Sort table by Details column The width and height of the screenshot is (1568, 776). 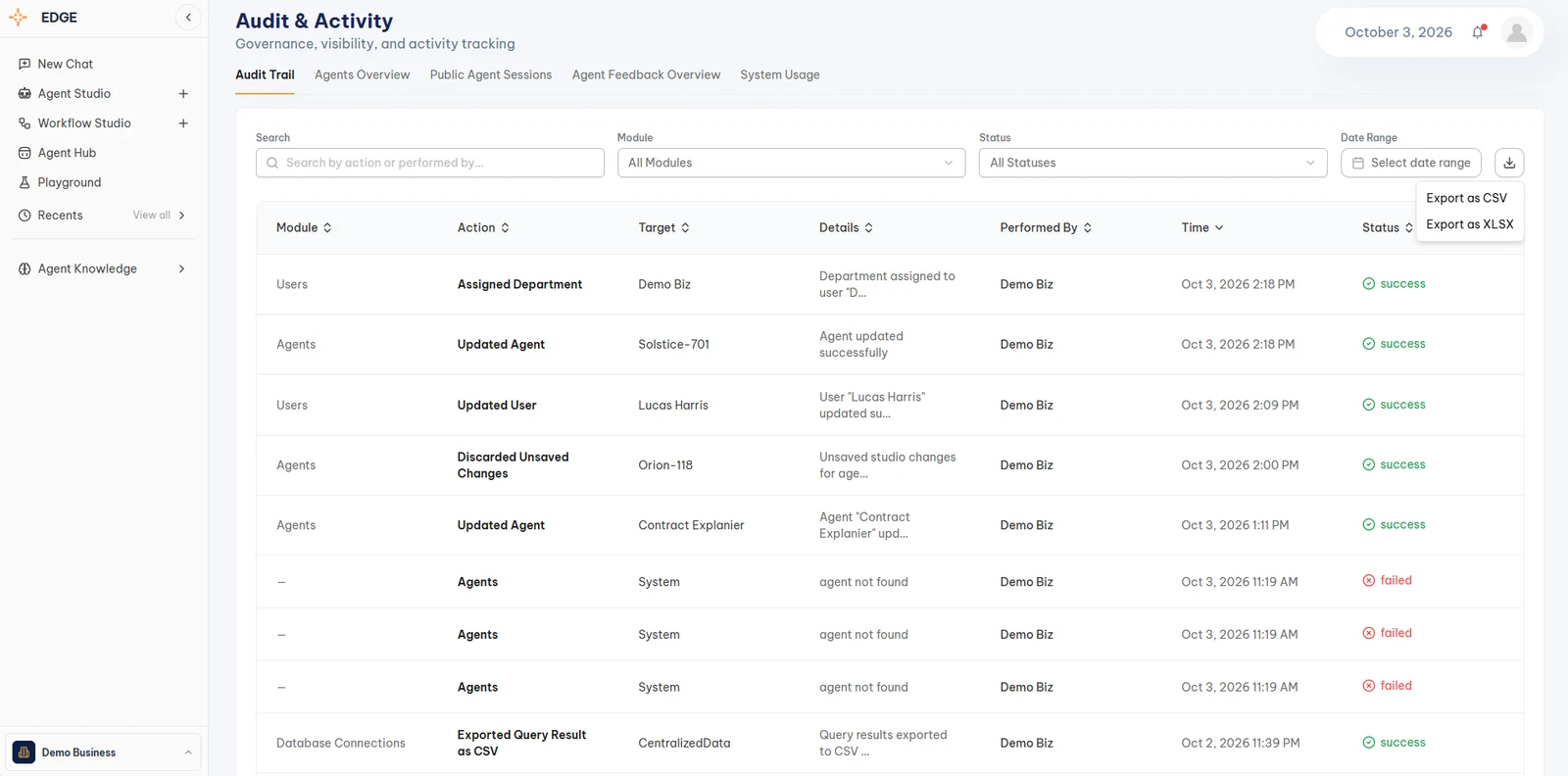846,227
